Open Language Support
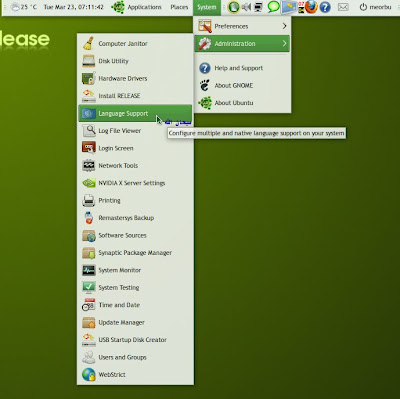 click(135, 113)
